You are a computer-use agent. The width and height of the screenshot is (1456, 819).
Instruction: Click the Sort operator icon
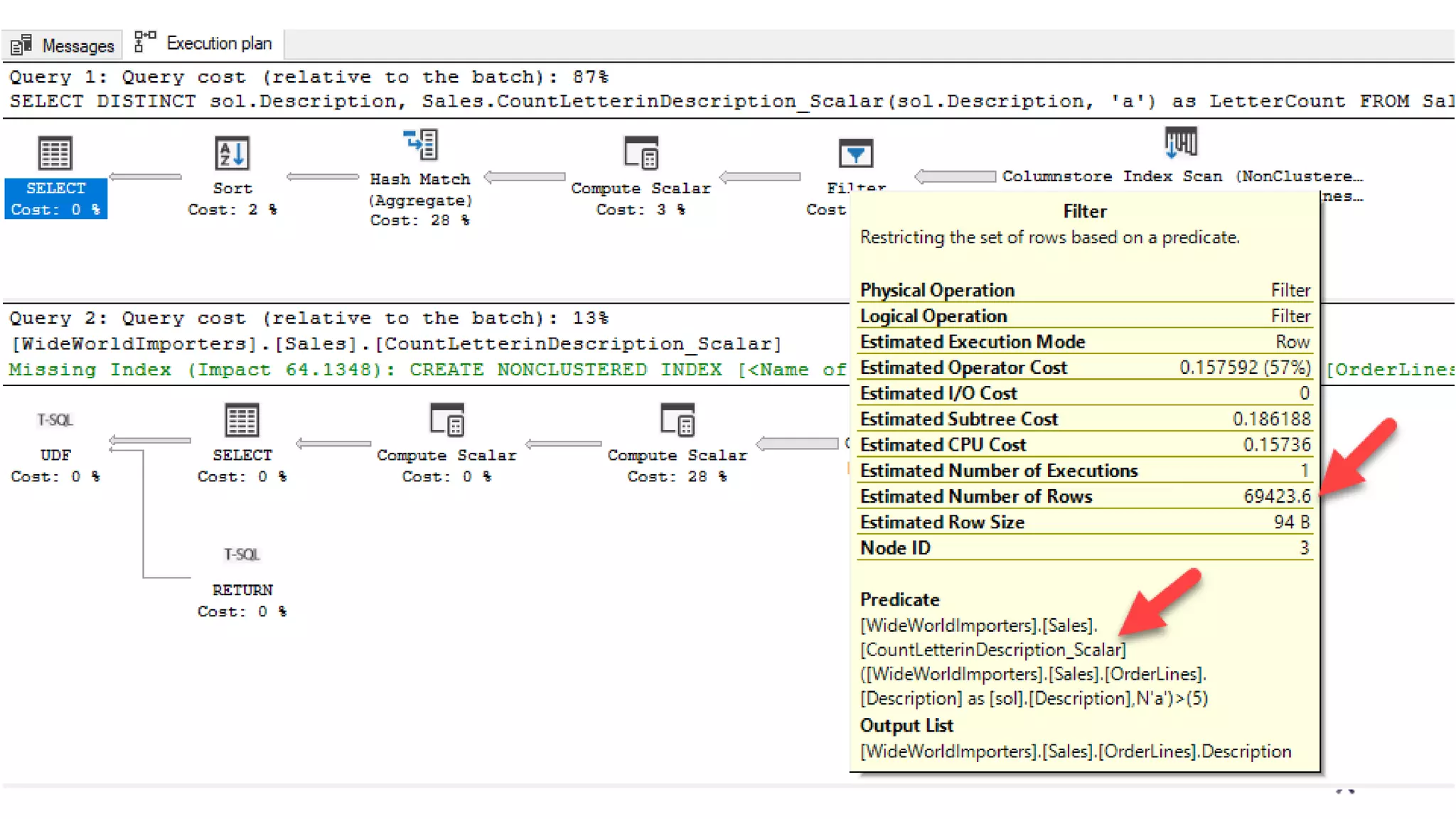[232, 153]
